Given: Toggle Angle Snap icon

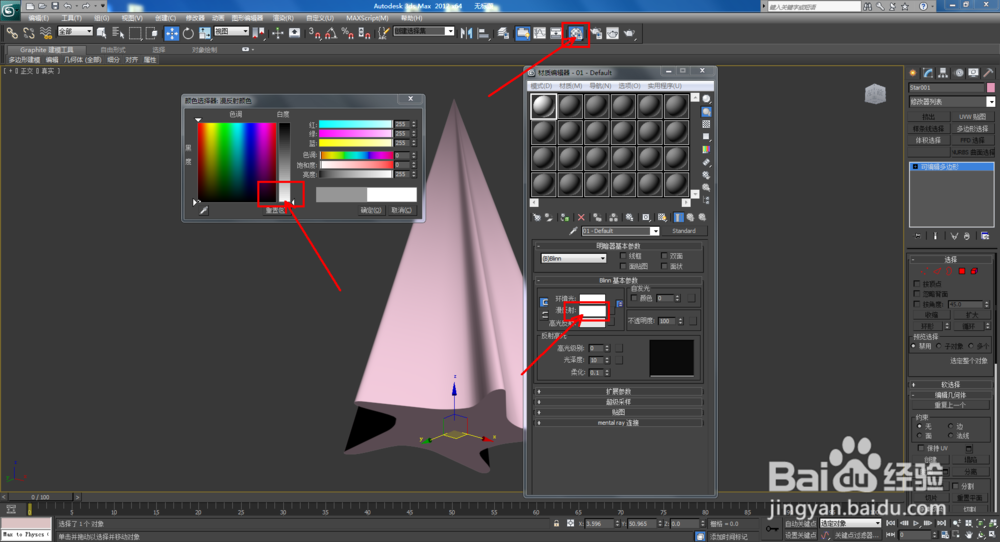Looking at the screenshot, I should pos(331,33).
